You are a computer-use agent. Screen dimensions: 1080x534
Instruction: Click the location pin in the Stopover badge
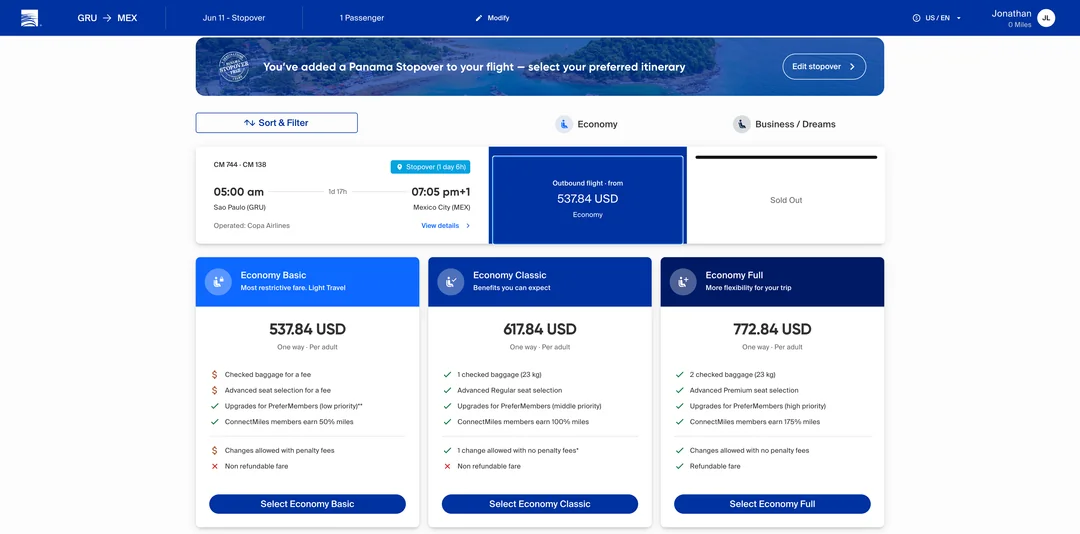[x=399, y=167]
